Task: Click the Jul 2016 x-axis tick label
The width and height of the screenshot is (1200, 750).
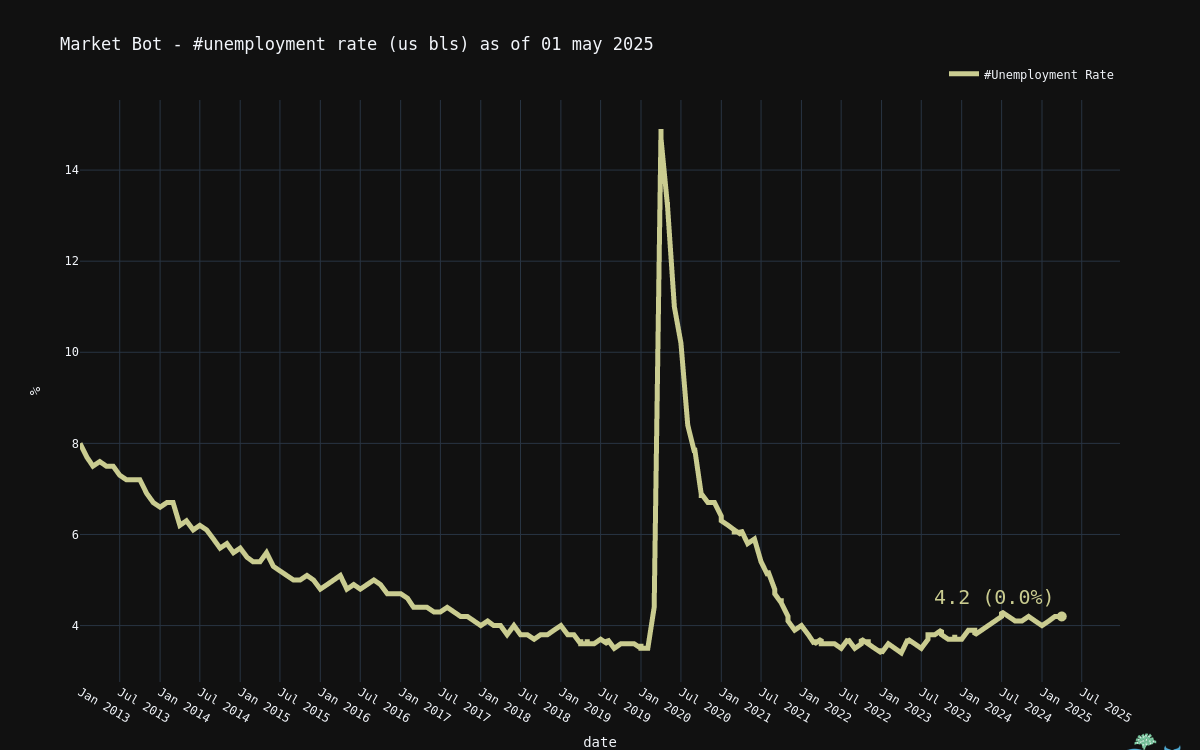Action: (x=383, y=705)
